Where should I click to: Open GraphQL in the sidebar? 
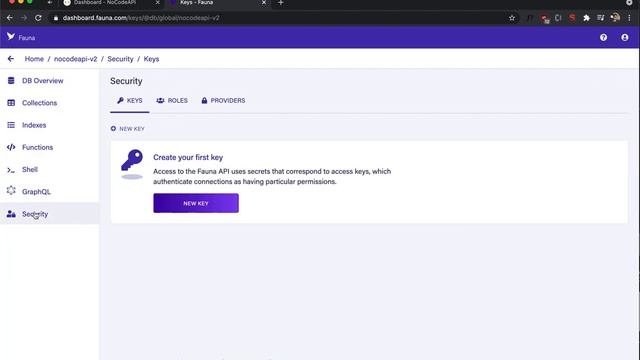coord(36,192)
